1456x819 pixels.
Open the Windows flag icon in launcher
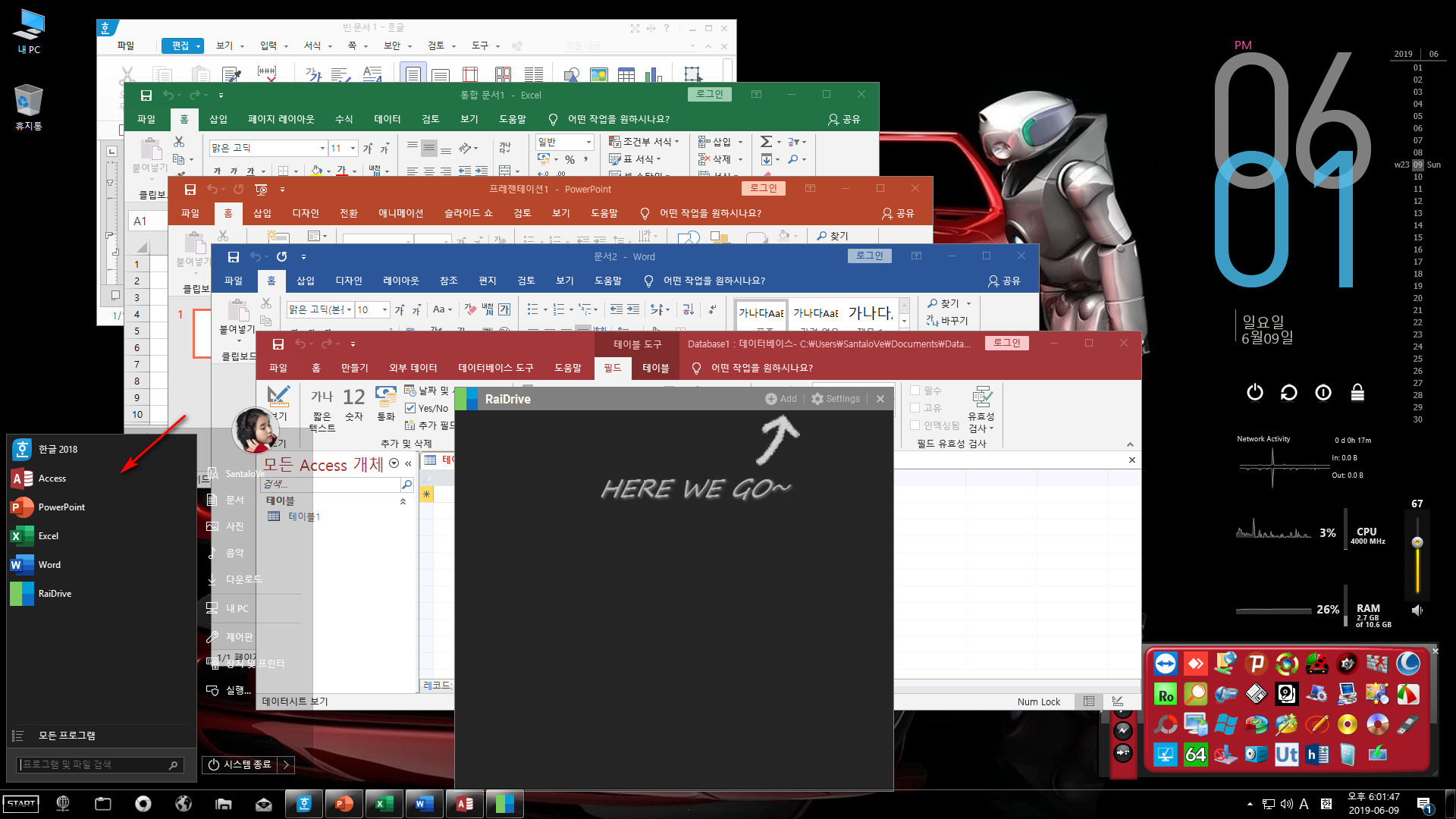pos(1226,724)
